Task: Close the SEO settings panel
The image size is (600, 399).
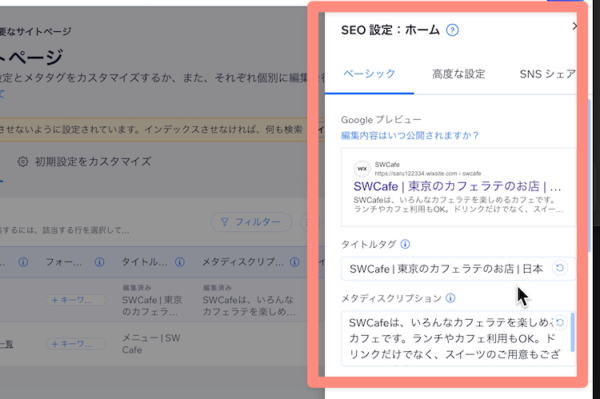Action: point(574,26)
